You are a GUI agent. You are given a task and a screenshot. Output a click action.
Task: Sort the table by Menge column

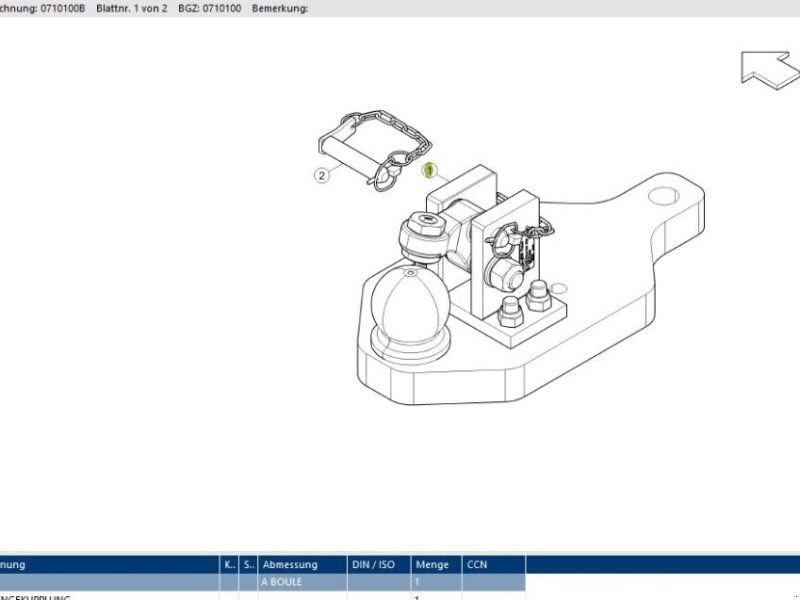[x=434, y=565]
